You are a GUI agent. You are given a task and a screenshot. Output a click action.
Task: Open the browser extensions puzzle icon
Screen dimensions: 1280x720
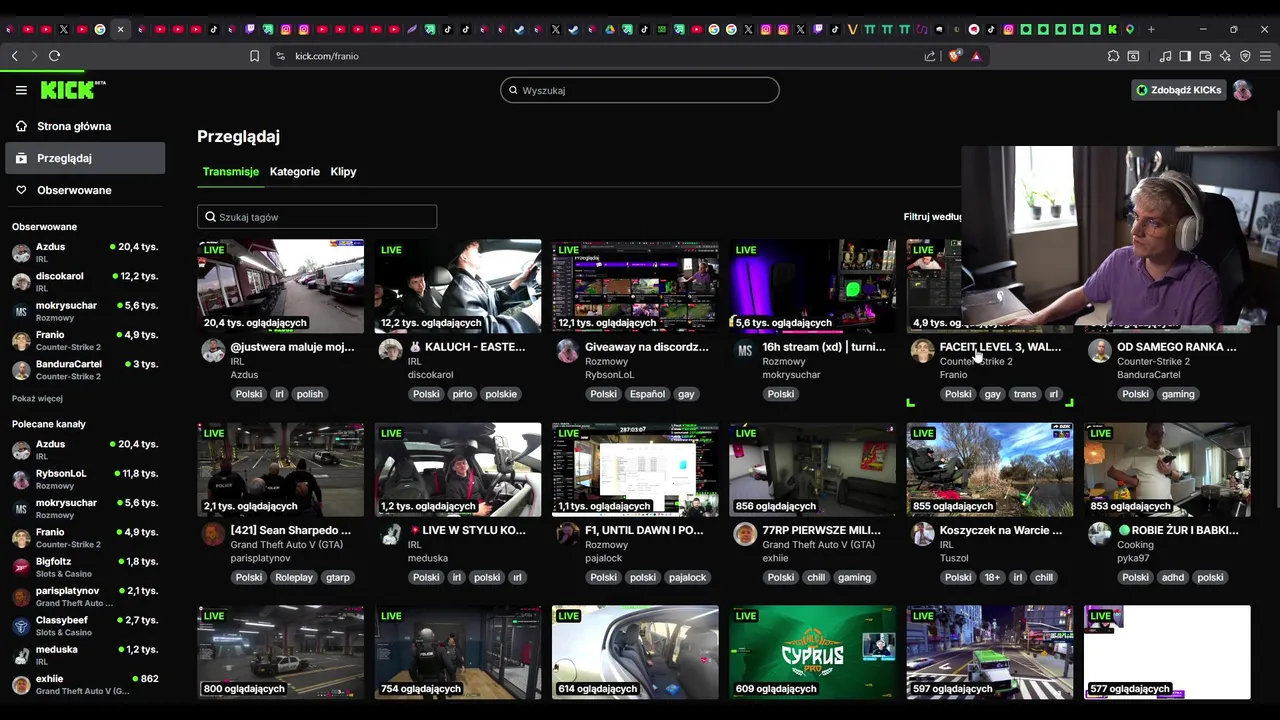[1113, 56]
